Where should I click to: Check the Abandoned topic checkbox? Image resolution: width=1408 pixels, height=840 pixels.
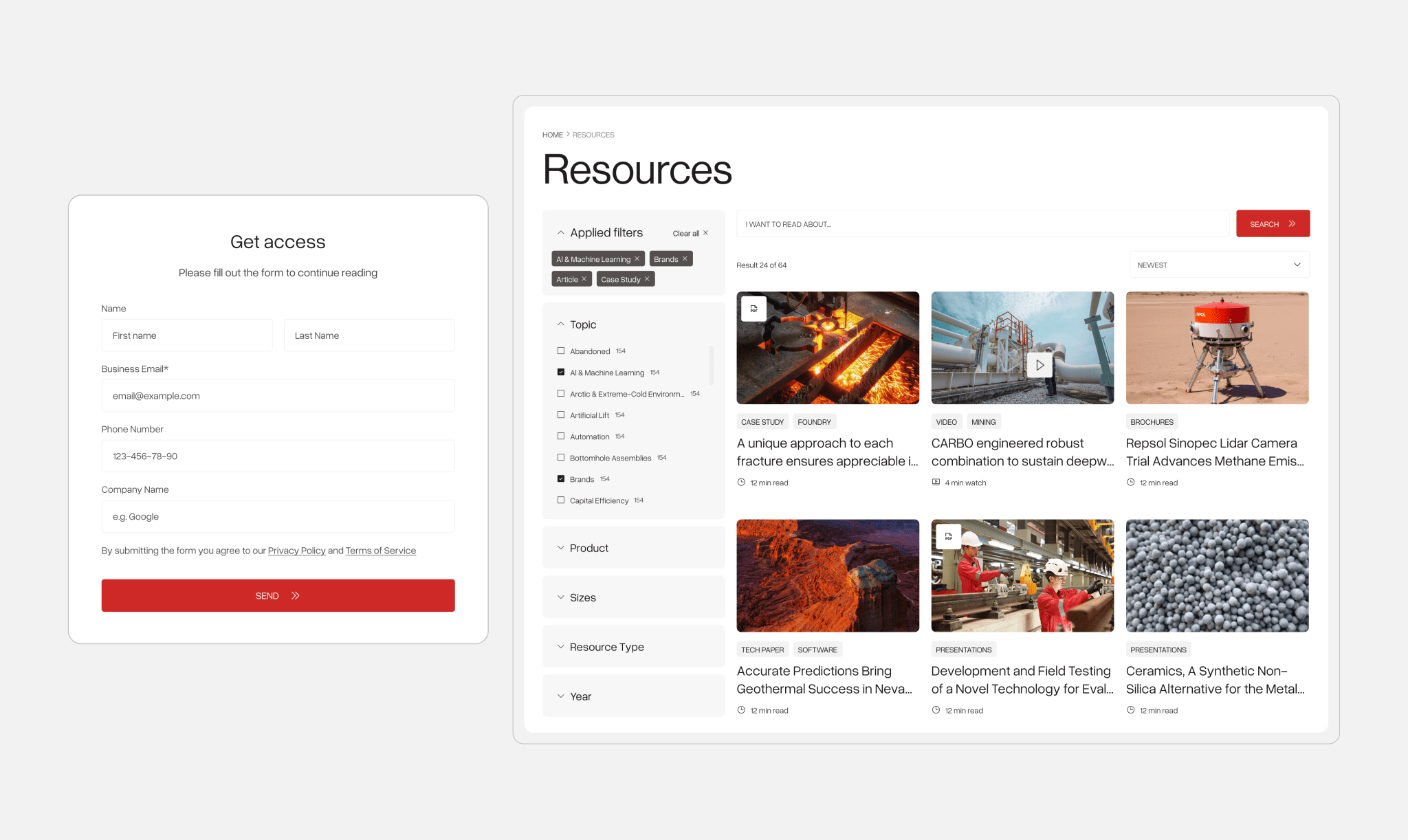click(560, 351)
